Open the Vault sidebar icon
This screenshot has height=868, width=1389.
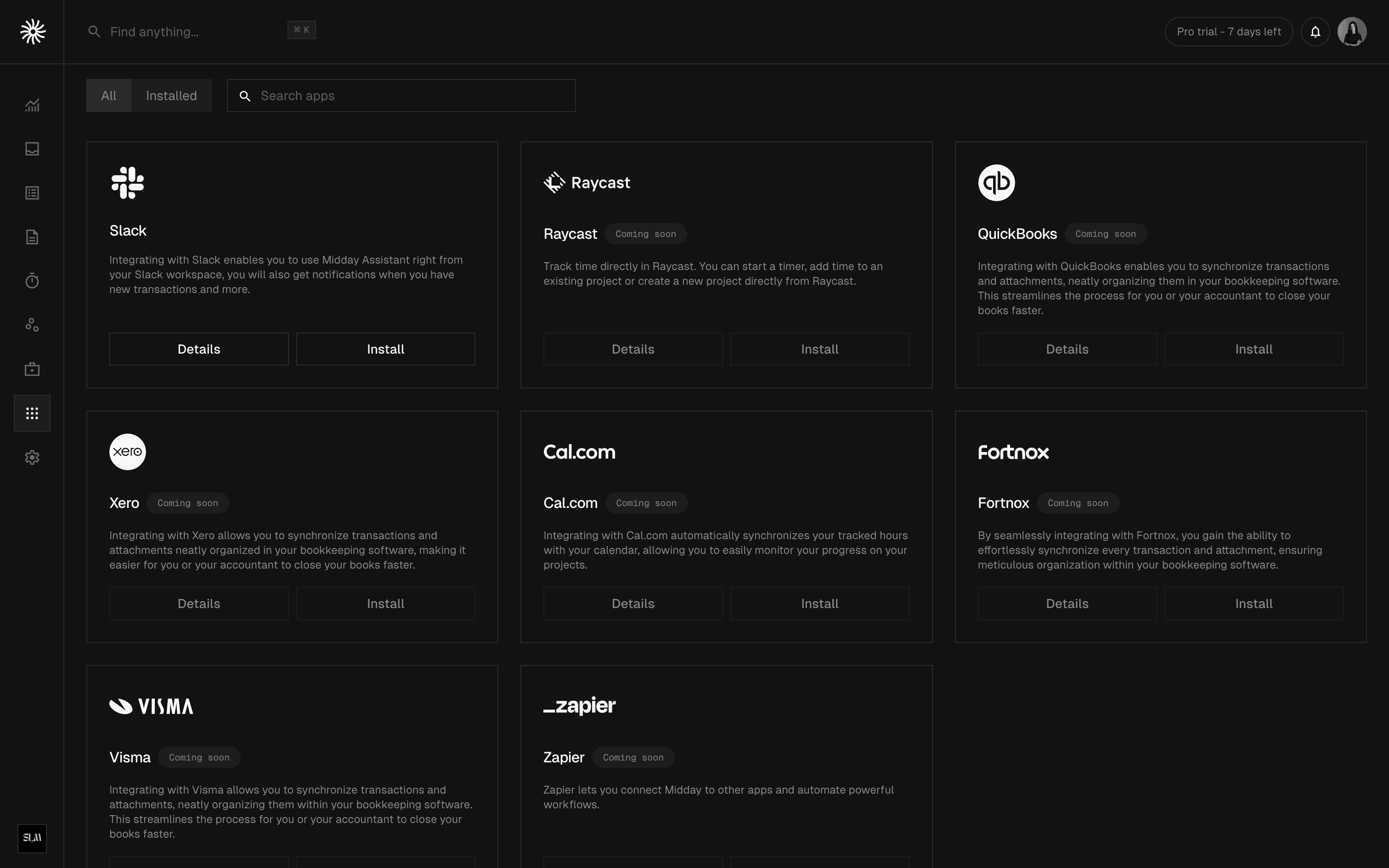(x=32, y=369)
